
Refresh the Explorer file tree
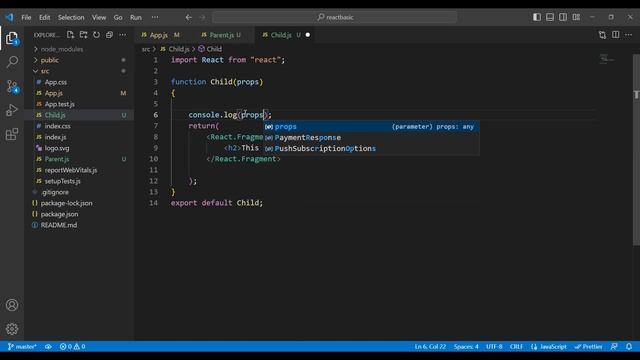pos(96,35)
